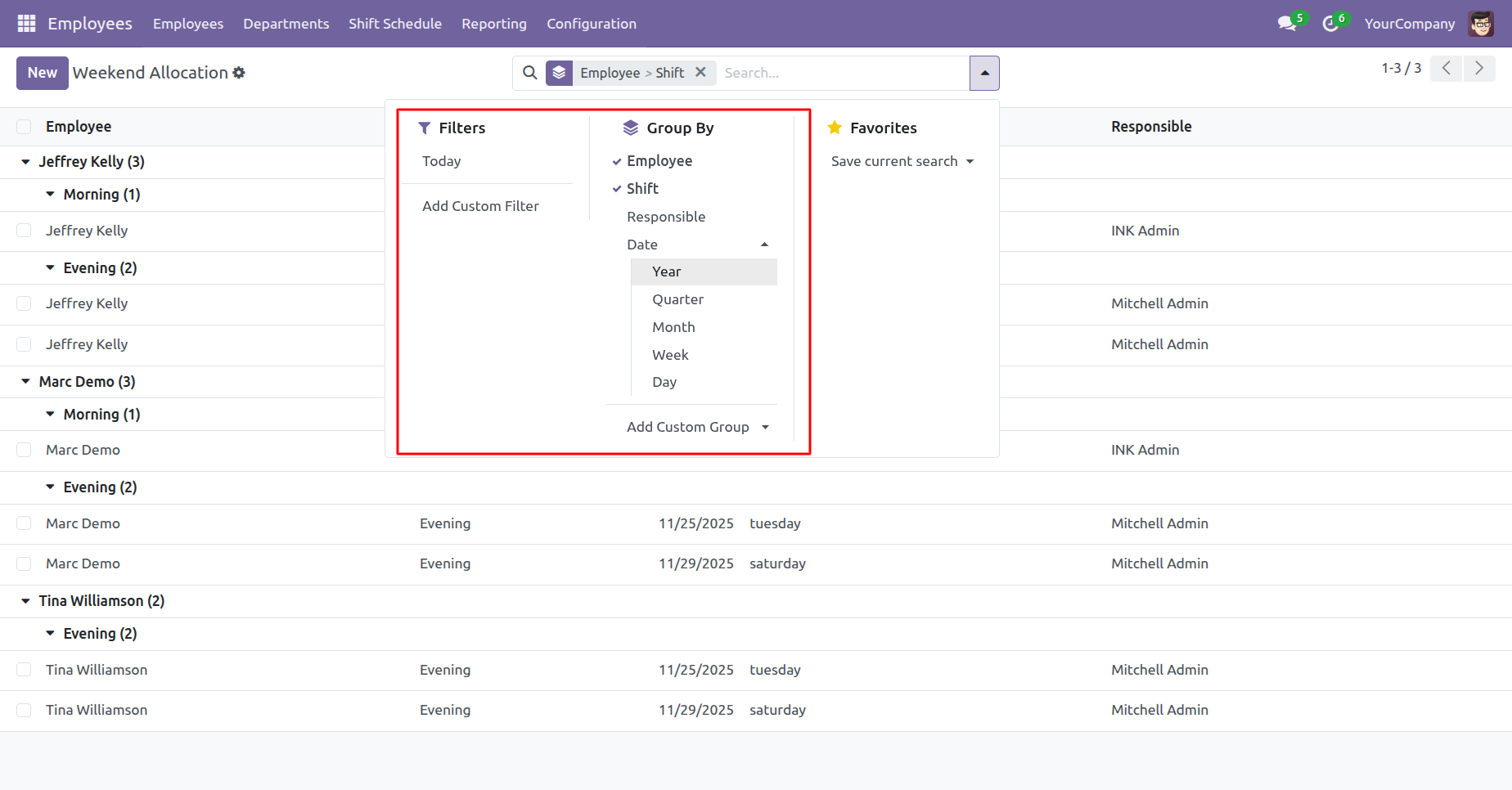Click the user avatar in top bar

click(x=1481, y=24)
